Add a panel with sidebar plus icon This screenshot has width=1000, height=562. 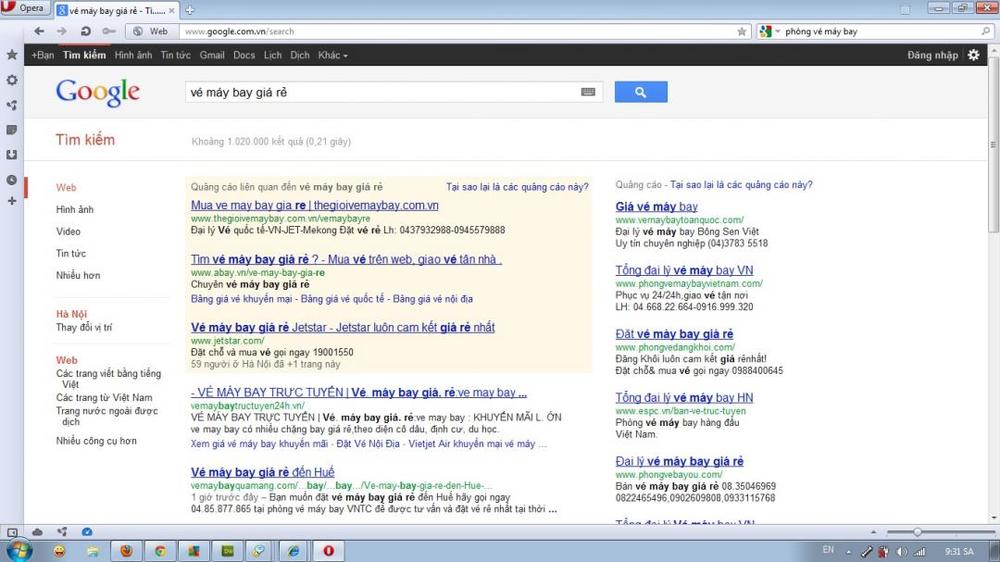(x=12, y=201)
